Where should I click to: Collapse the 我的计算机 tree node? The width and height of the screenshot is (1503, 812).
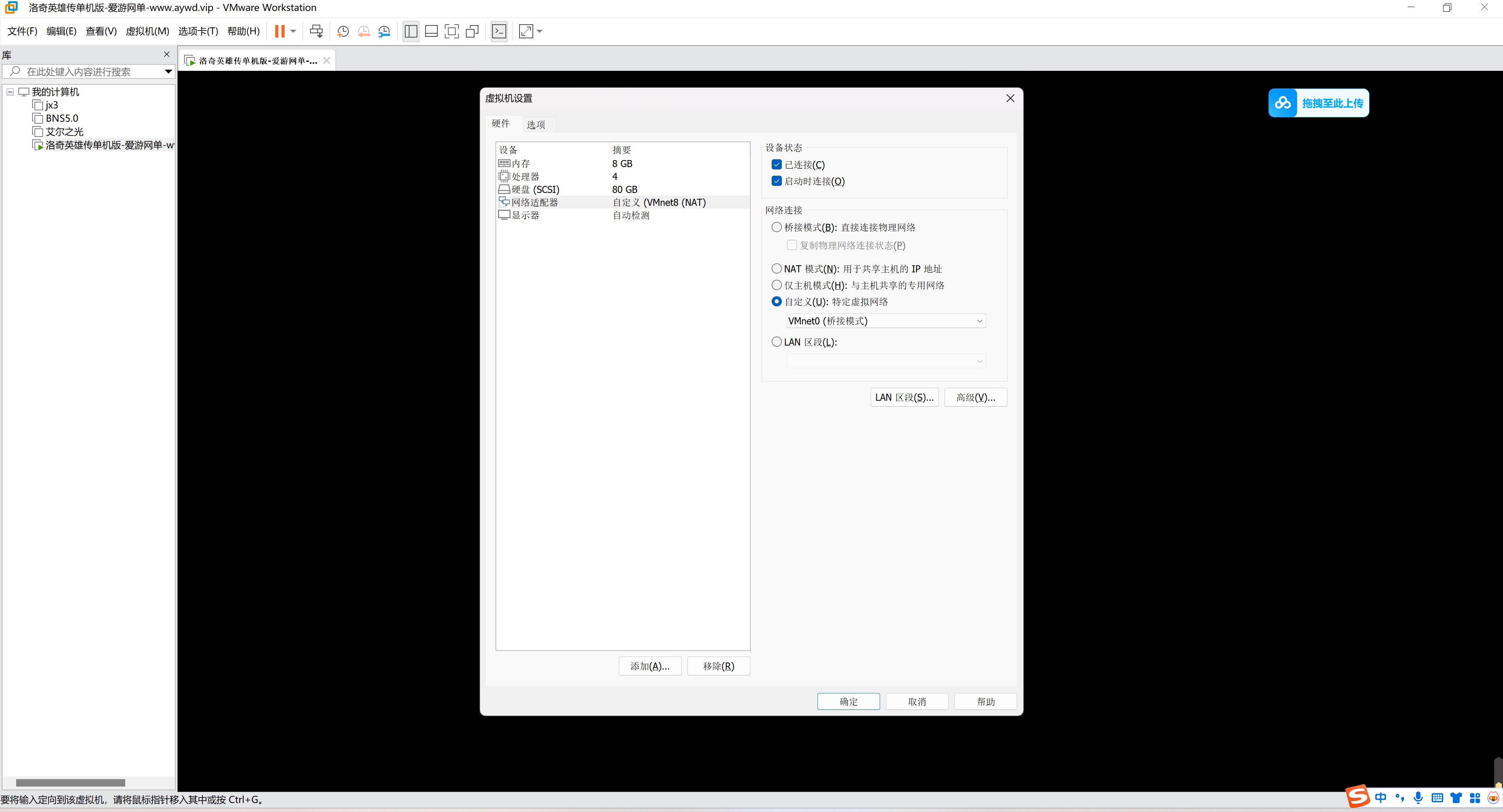(x=10, y=92)
